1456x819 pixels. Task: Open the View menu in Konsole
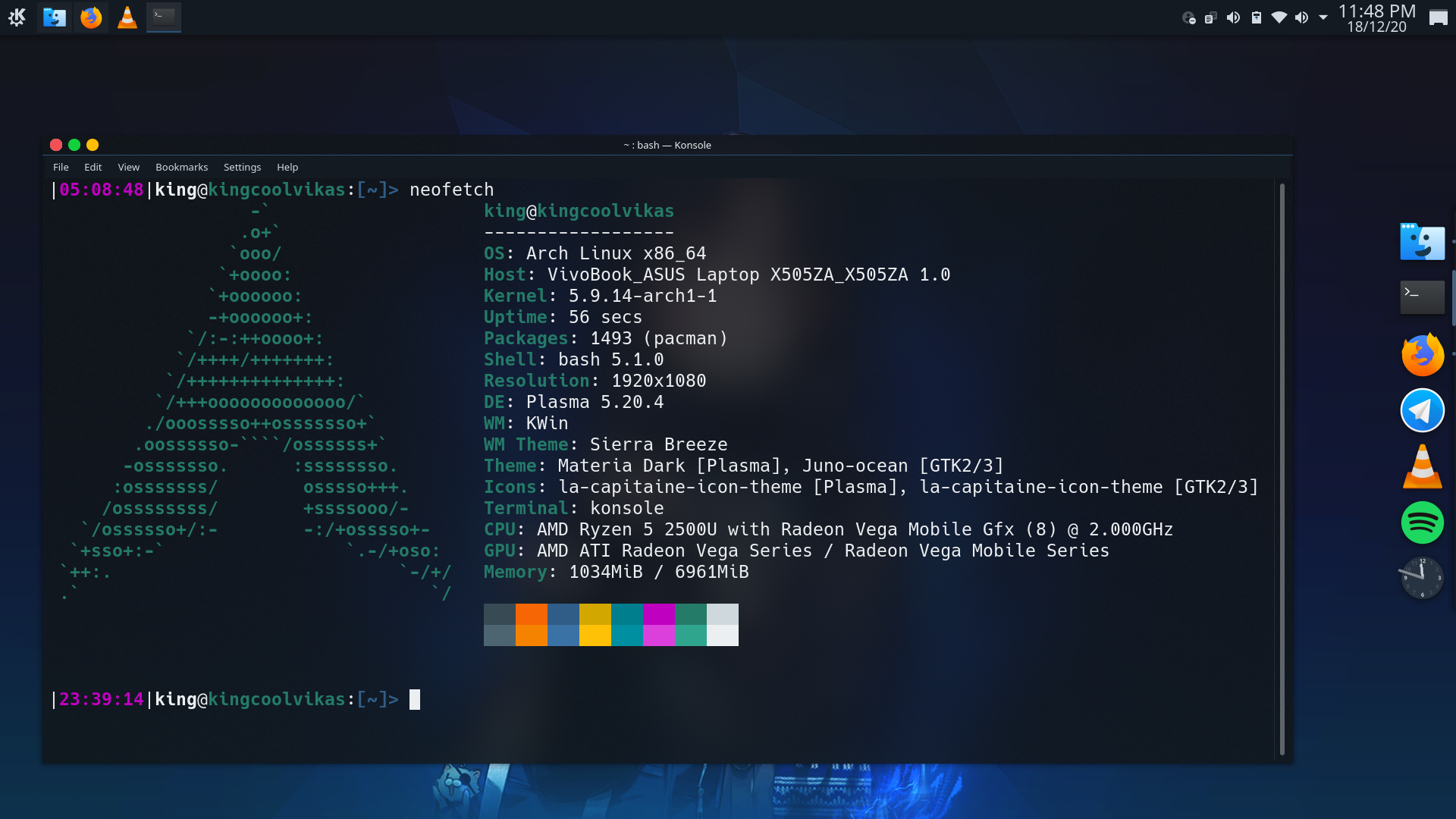coord(128,167)
